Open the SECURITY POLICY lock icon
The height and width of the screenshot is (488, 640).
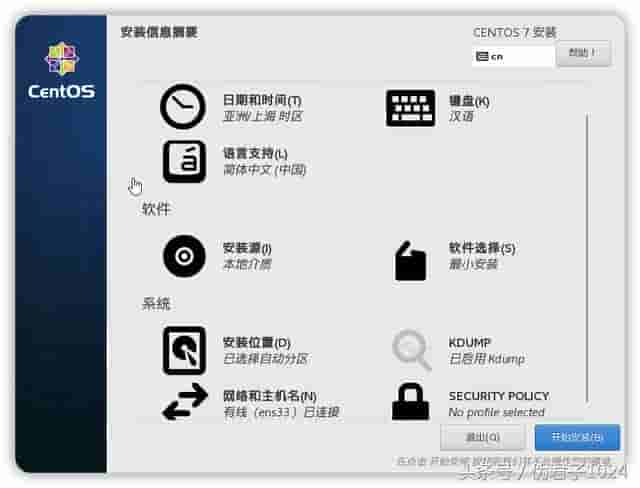click(x=410, y=401)
